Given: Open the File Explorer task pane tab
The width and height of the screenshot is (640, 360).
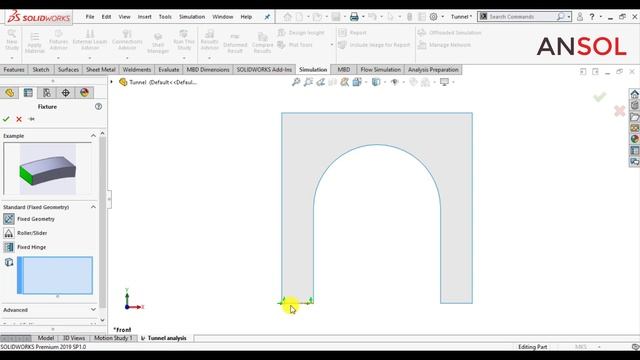Looking at the screenshot, I should click(635, 117).
